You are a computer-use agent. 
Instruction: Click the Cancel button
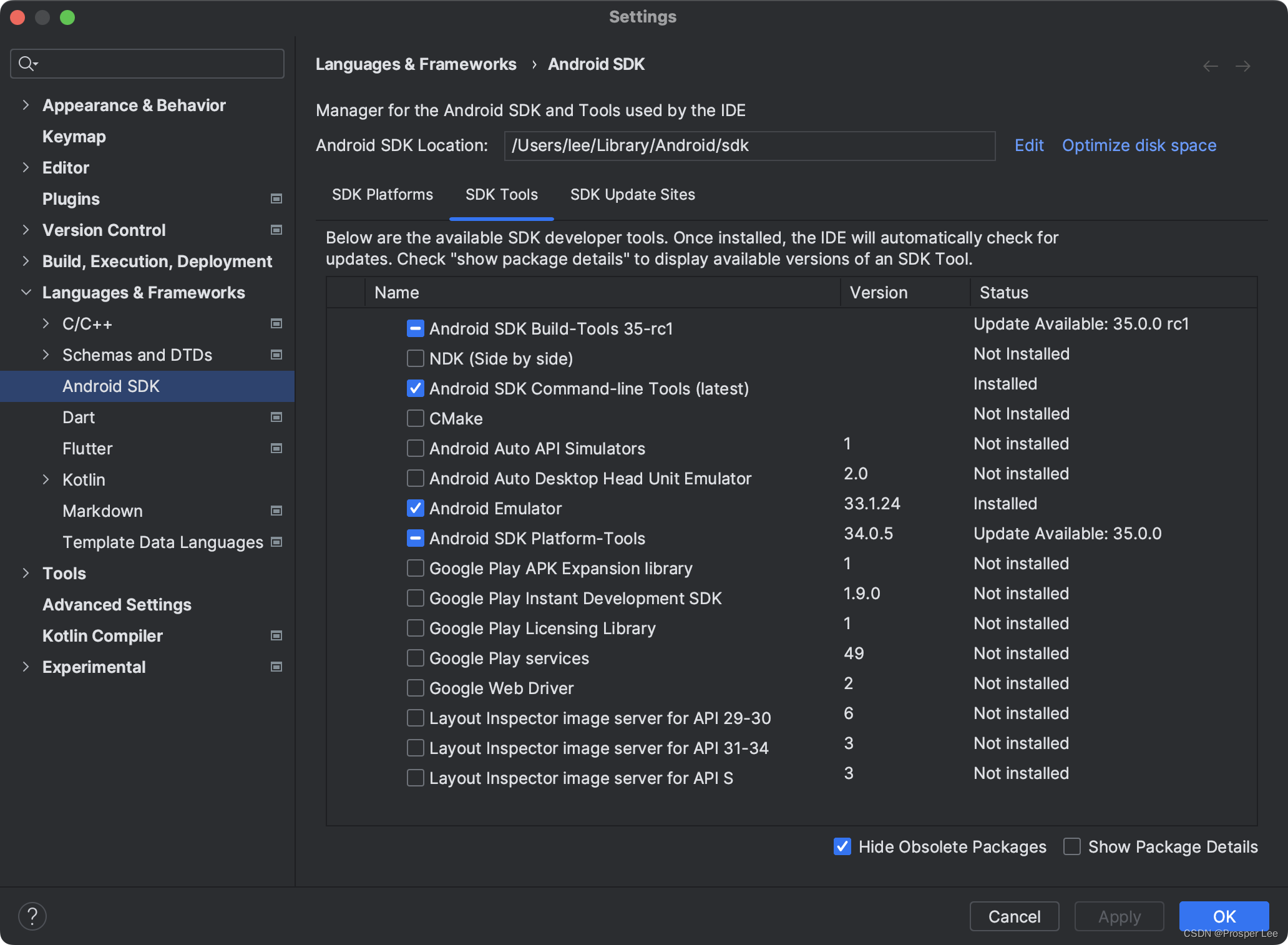(1015, 916)
